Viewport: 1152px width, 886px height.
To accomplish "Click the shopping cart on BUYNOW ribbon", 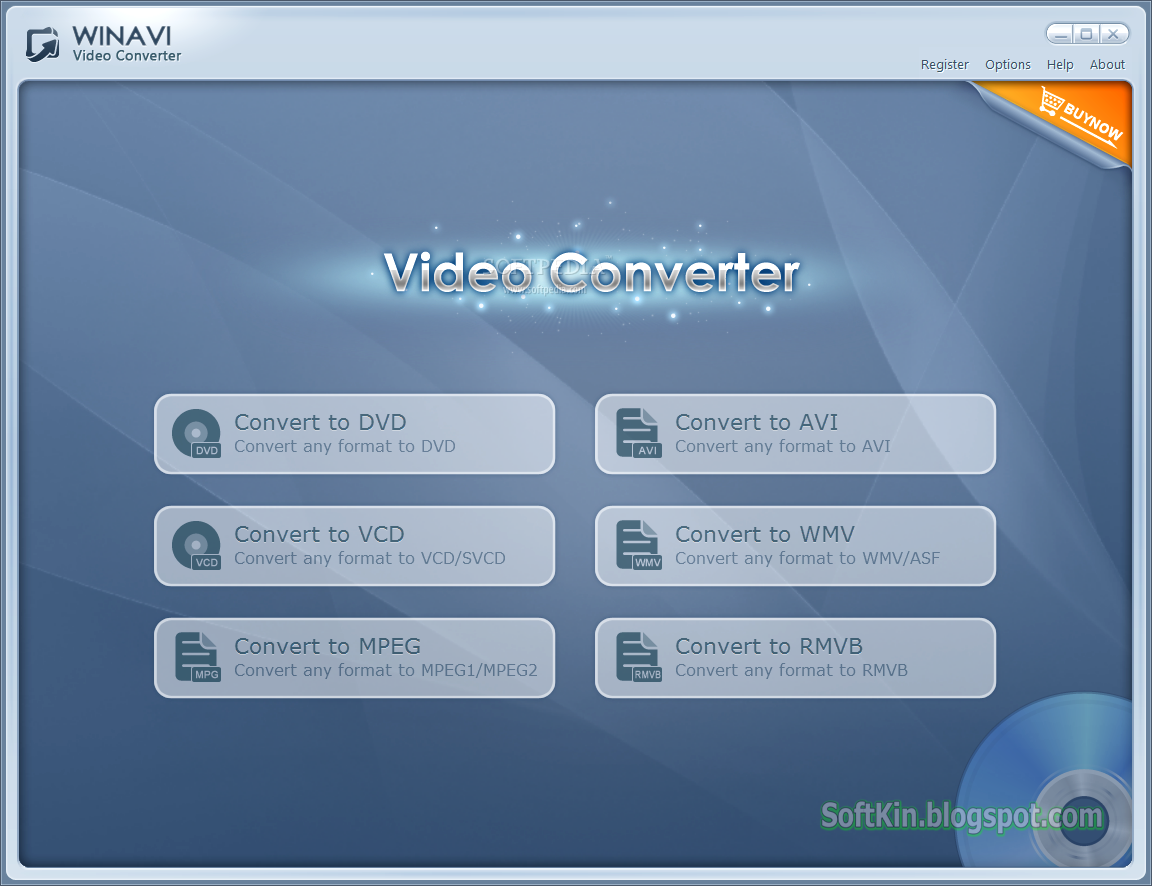I will 1052,102.
